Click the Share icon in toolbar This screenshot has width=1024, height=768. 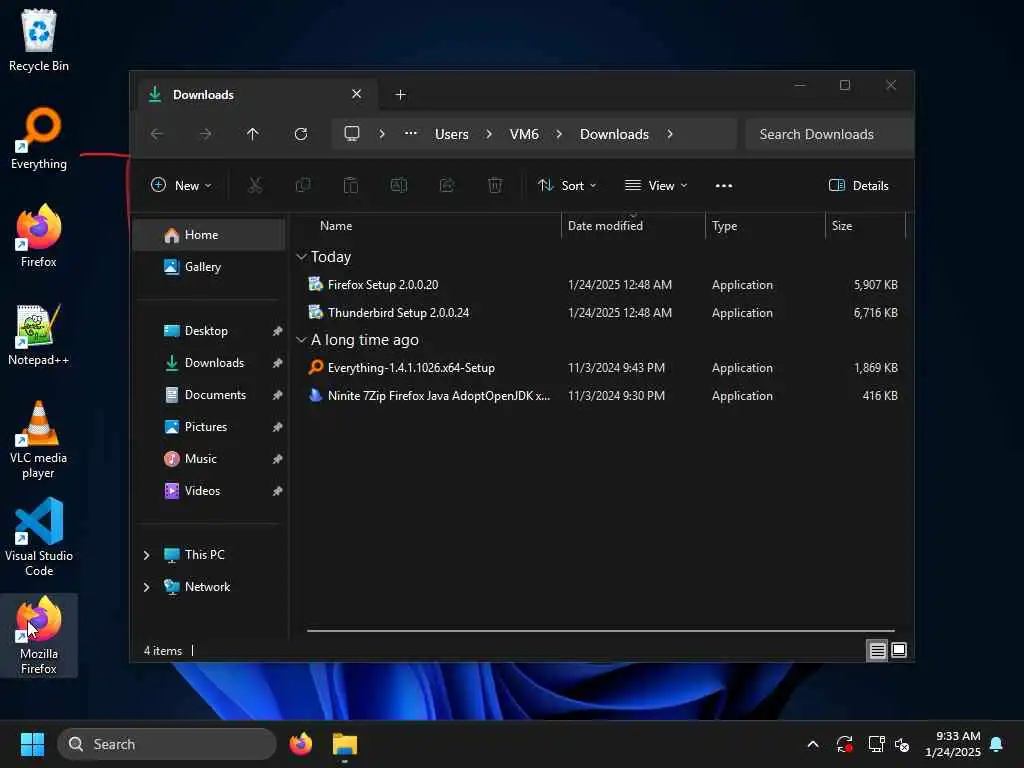[x=447, y=186]
